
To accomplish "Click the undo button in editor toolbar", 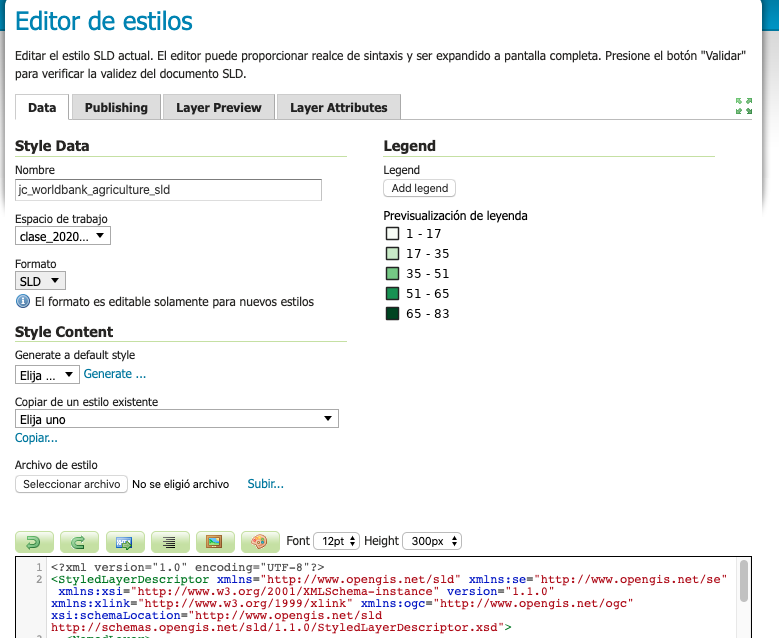I will tap(34, 542).
